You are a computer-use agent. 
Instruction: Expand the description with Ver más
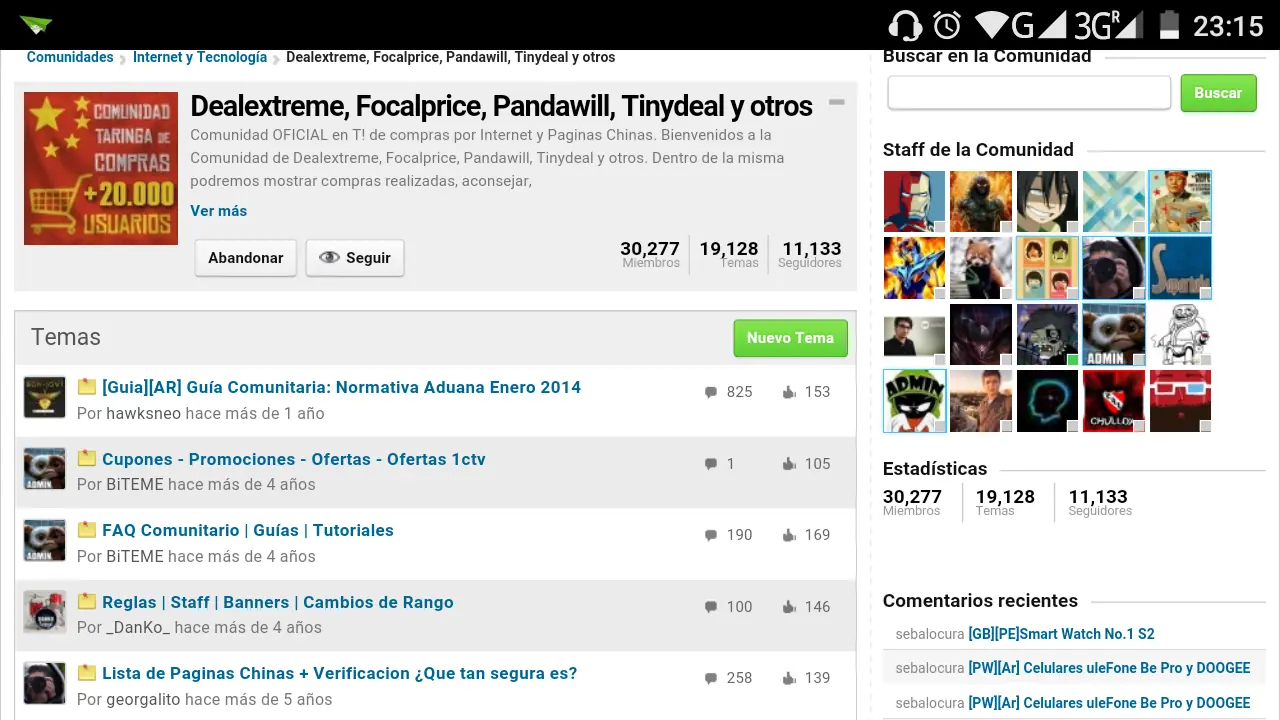pyautogui.click(x=218, y=211)
